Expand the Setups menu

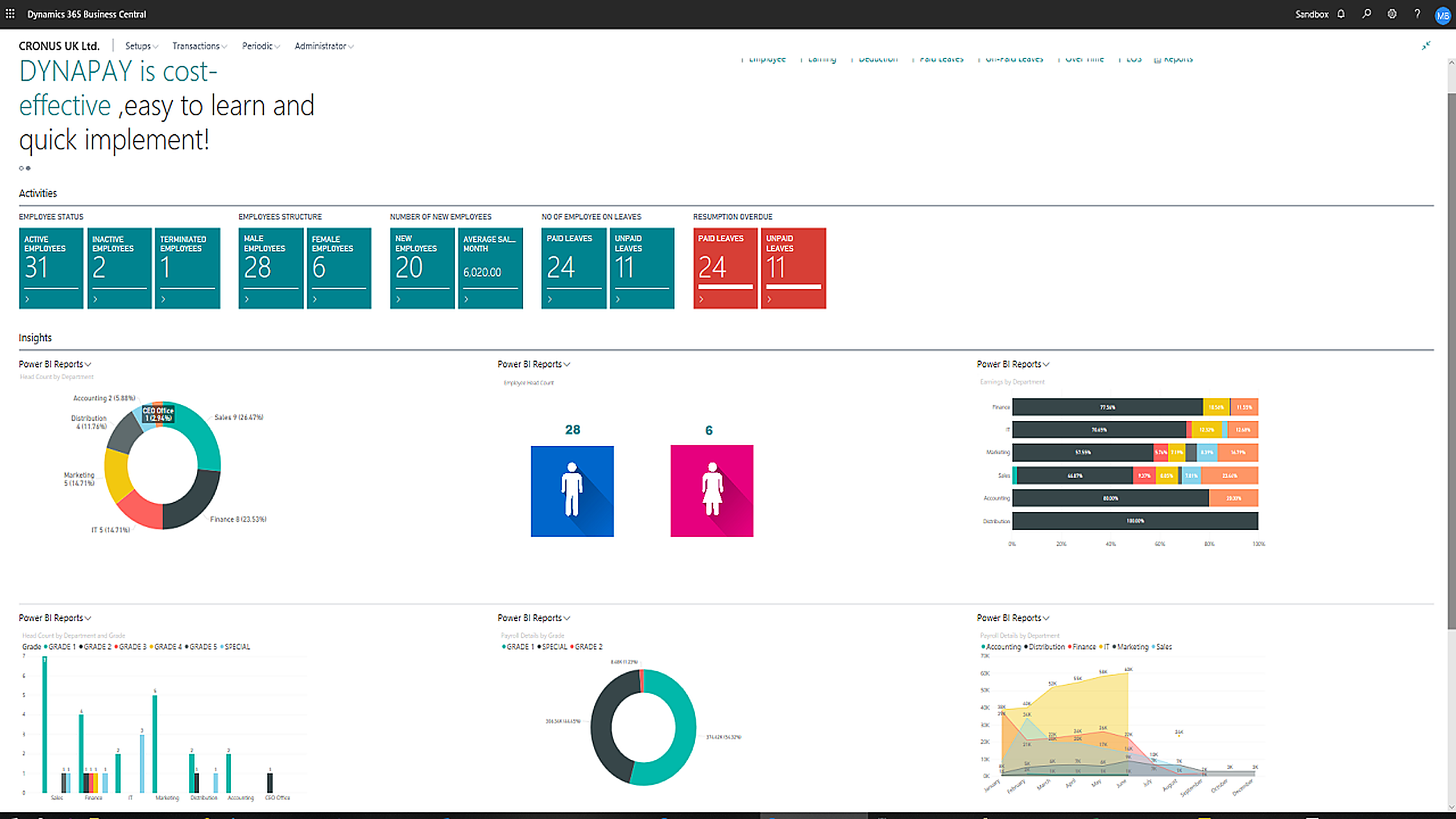(x=142, y=46)
